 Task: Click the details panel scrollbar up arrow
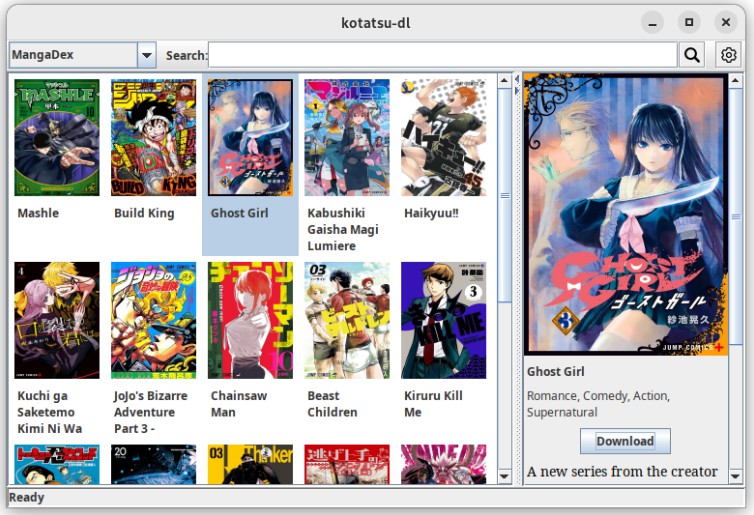pyautogui.click(x=735, y=80)
